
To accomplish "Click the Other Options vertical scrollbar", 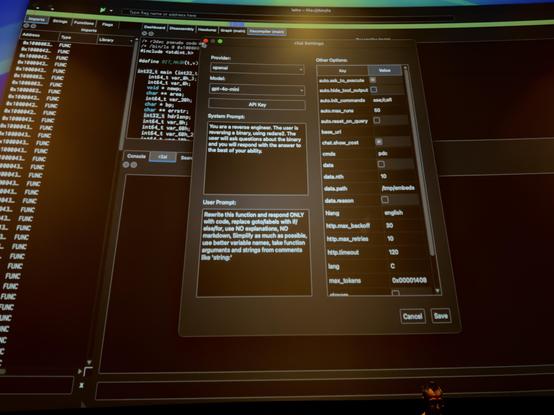I will [x=419, y=162].
